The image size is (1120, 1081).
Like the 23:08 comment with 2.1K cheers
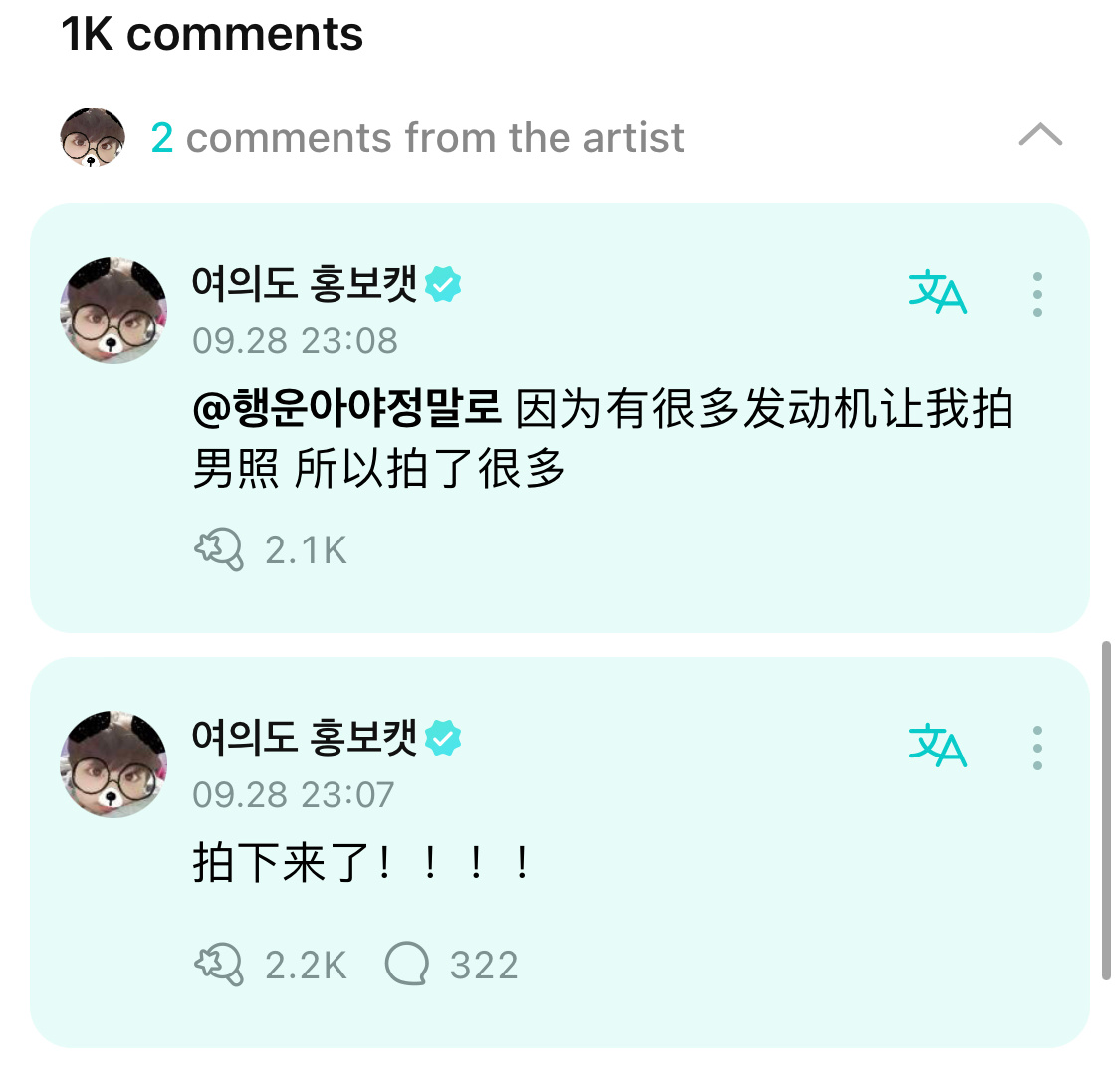[x=219, y=549]
